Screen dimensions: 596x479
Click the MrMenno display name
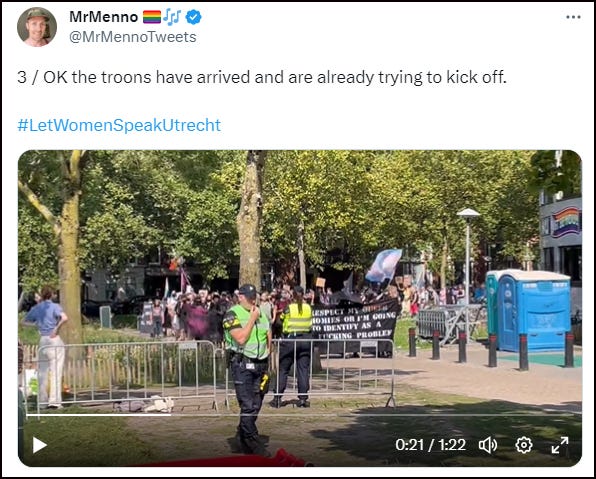tap(103, 17)
